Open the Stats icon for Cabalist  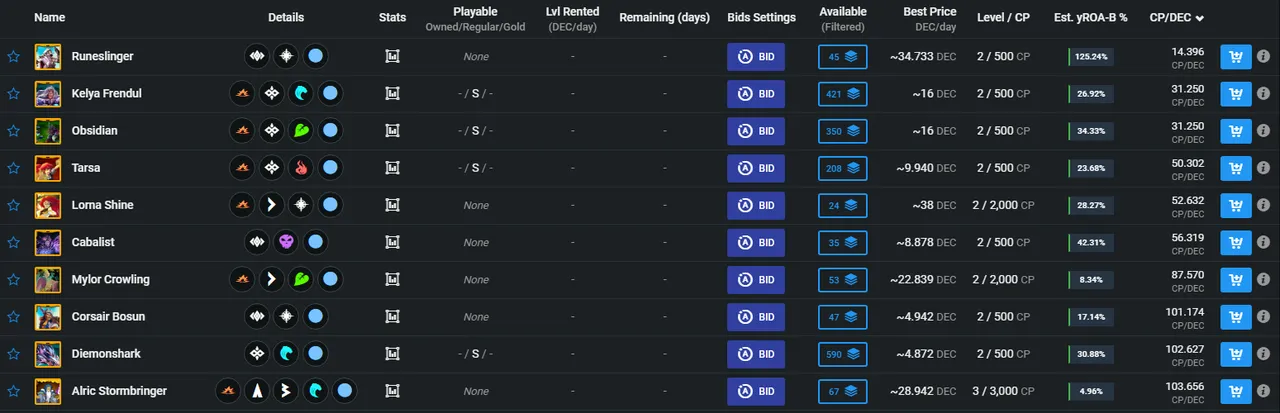click(x=393, y=242)
